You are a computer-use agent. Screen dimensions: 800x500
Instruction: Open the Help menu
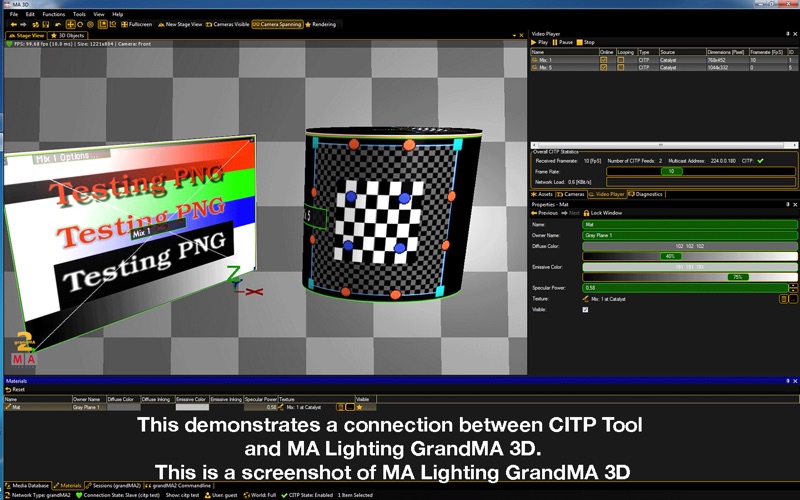(x=117, y=14)
